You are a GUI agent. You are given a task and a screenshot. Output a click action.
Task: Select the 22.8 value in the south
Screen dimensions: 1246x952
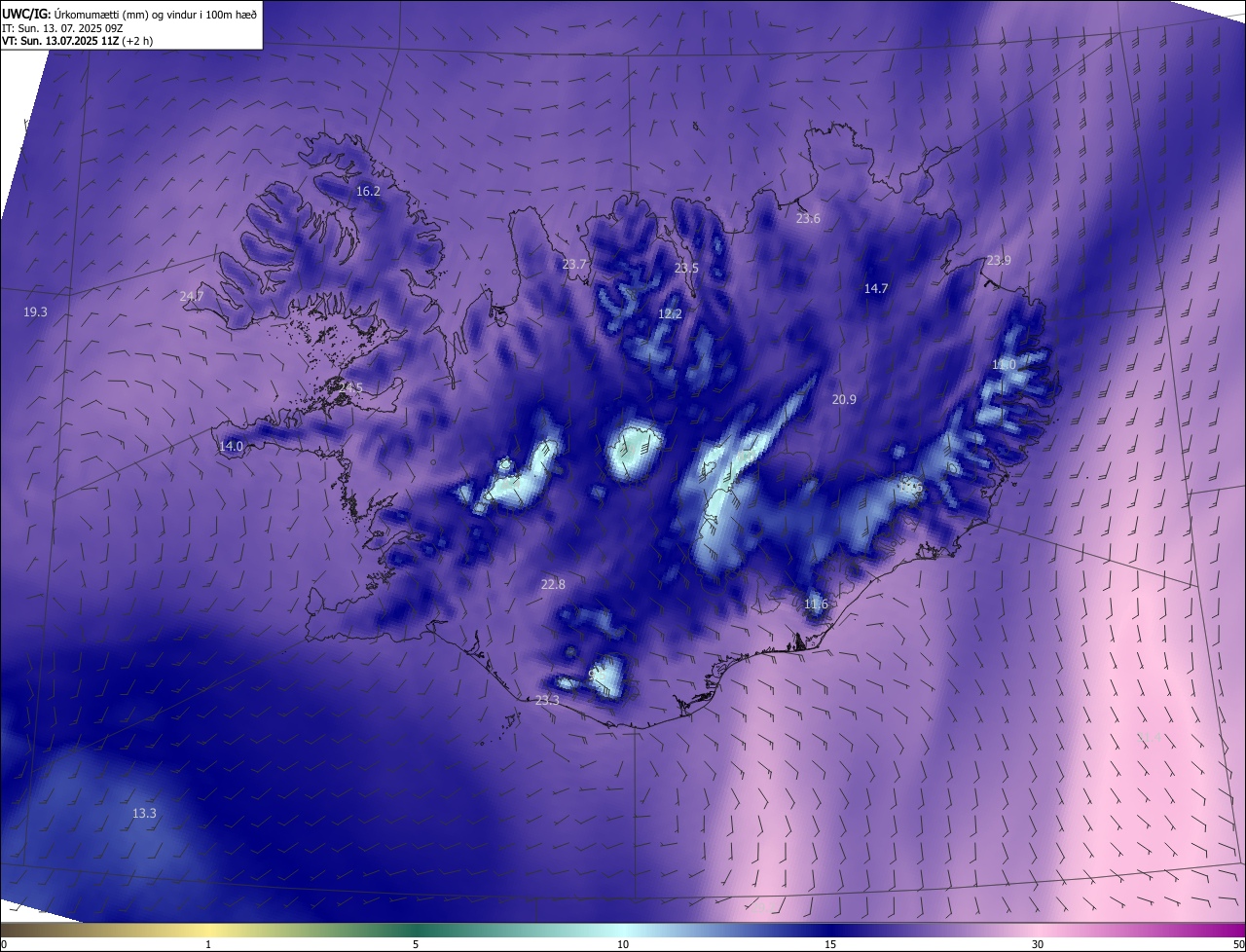pos(553,584)
